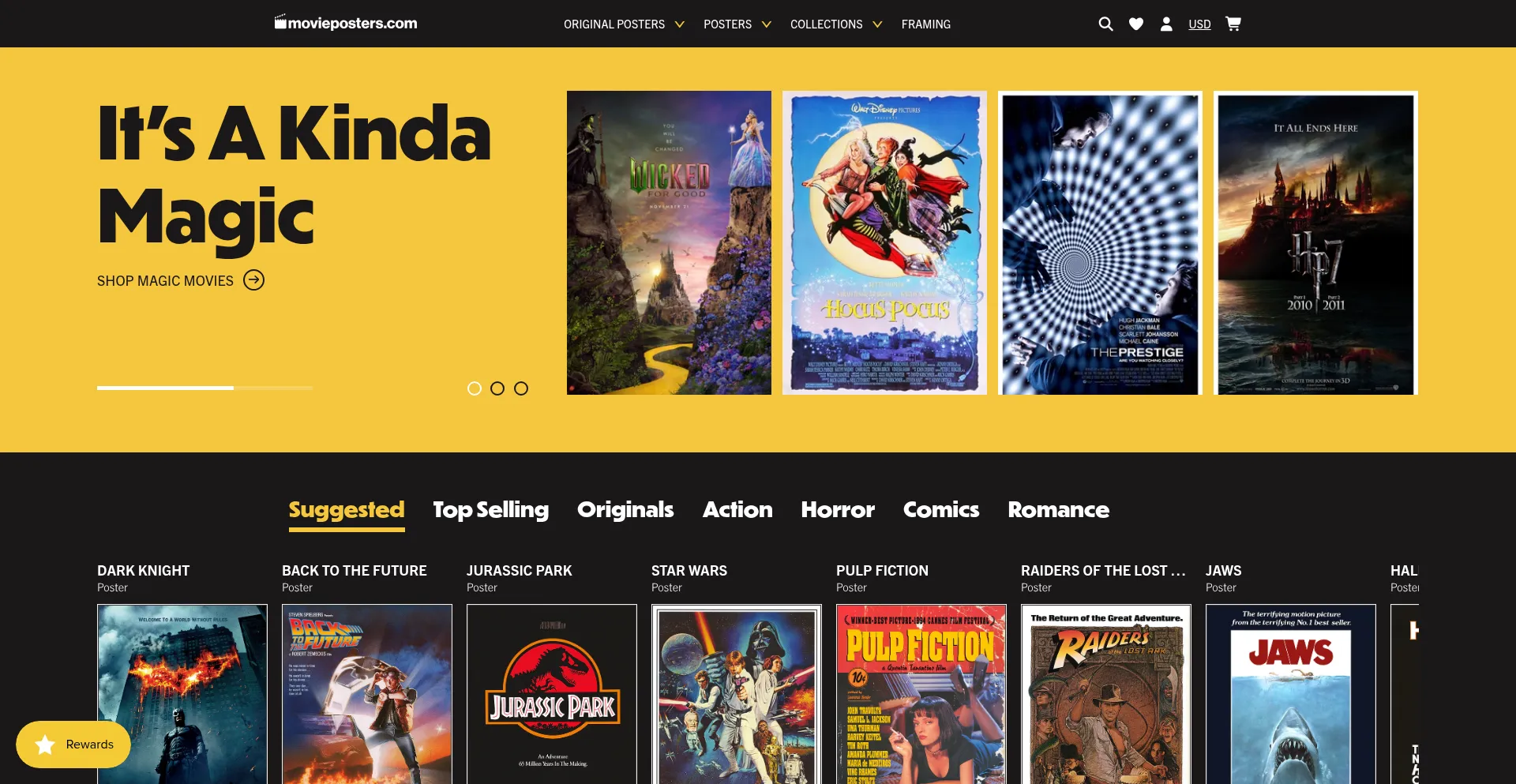
Task: Open the Framing link
Action: (926, 24)
